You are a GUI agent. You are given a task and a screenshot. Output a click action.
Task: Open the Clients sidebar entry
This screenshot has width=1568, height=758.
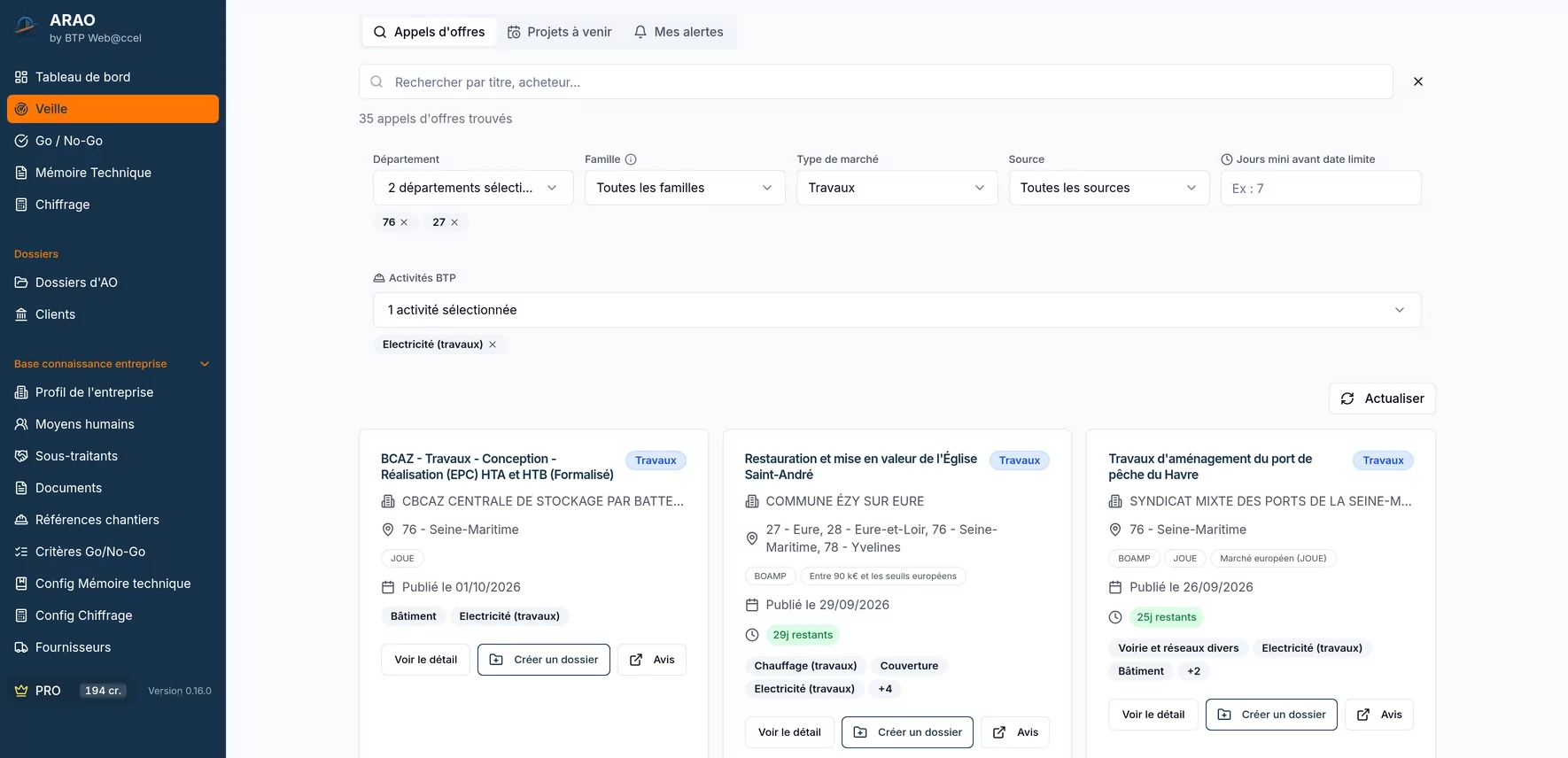pos(113,314)
